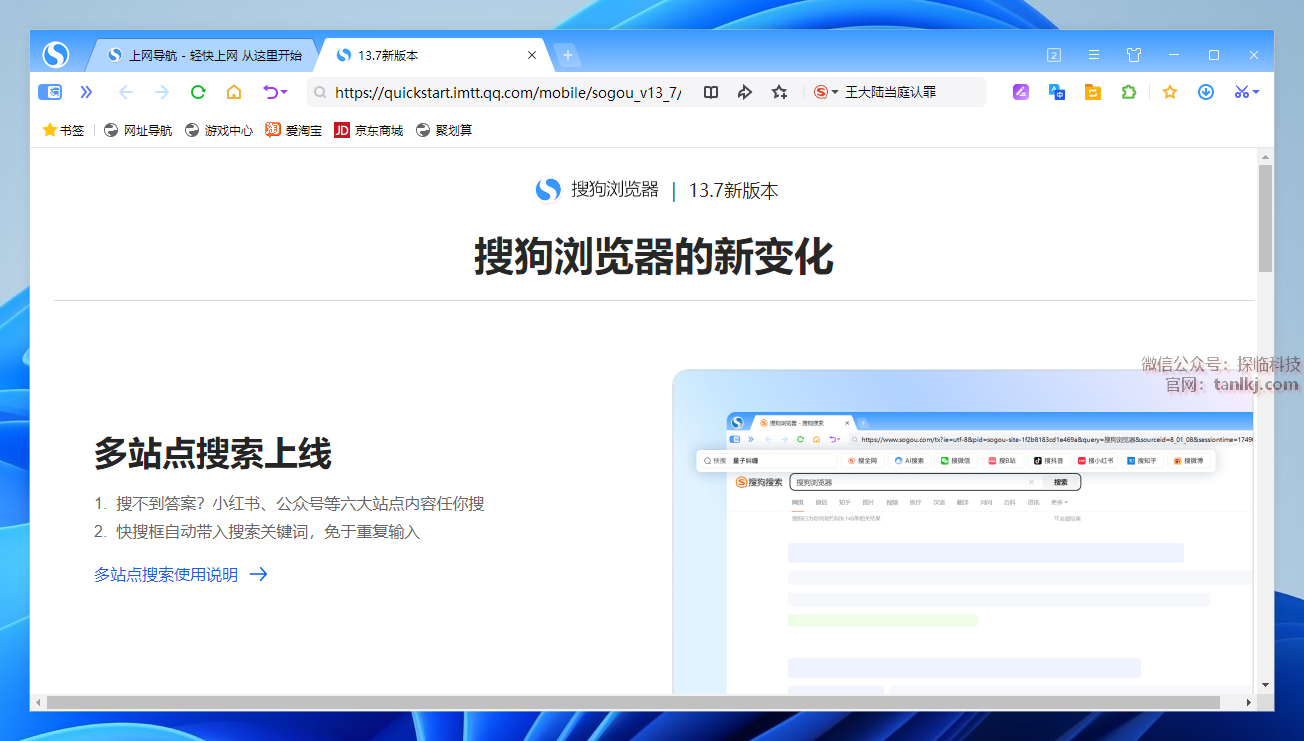This screenshot has width=1304, height=741.
Task: Open the translate page tool
Action: [x=1057, y=92]
